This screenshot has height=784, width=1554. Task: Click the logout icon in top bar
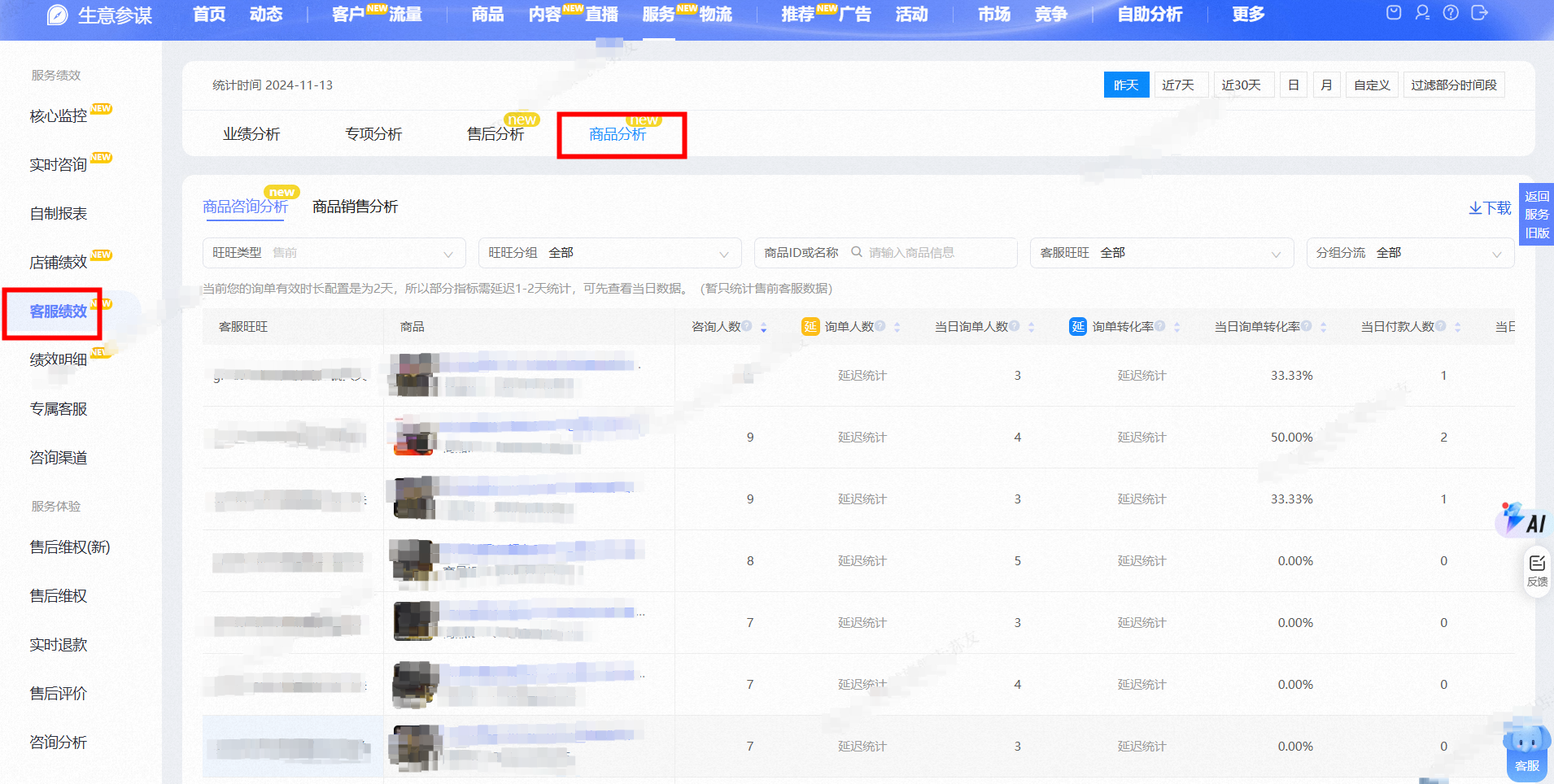coord(1479,13)
